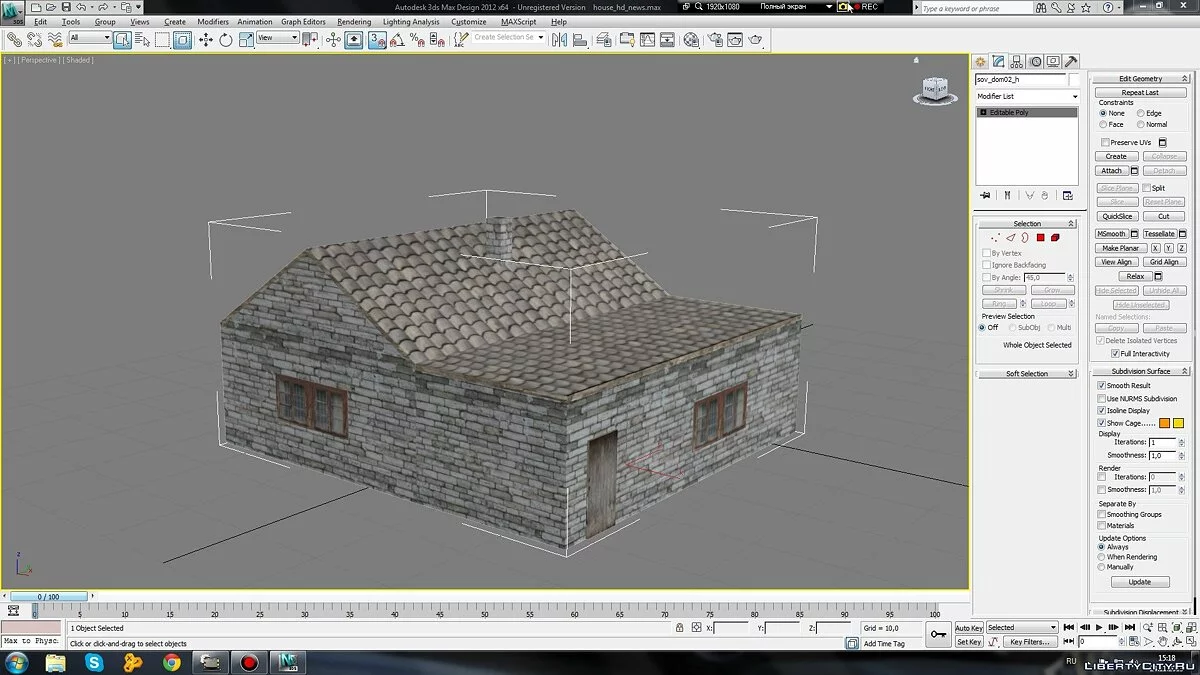Open the MAXScript menu

518,21
